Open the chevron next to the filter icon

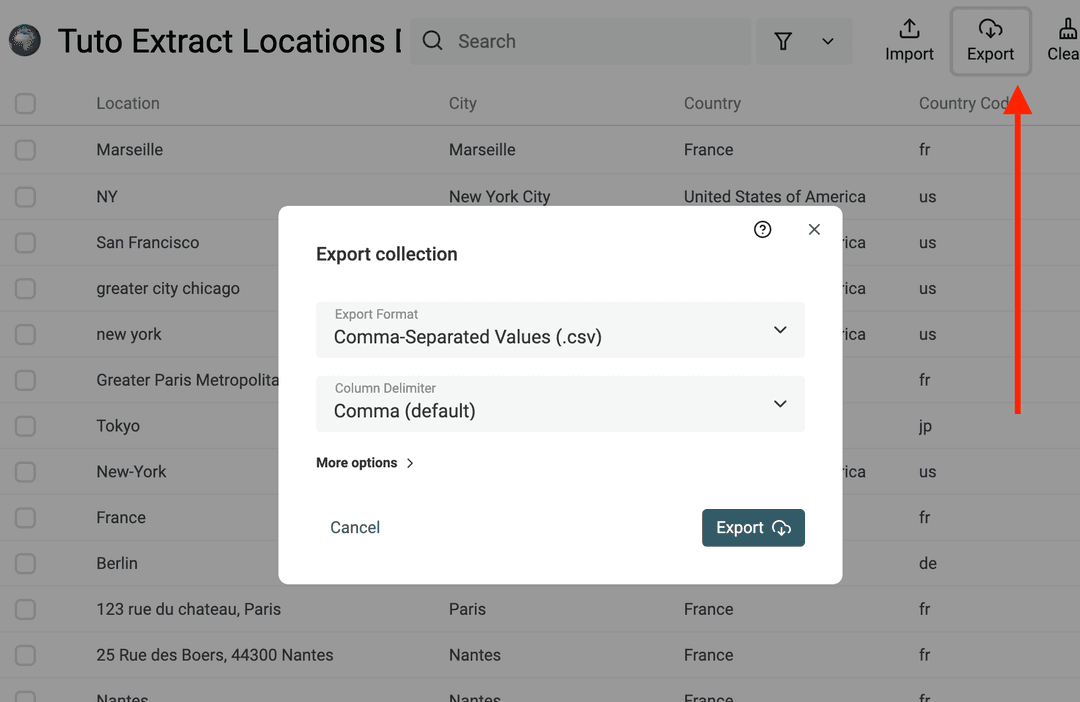point(827,41)
